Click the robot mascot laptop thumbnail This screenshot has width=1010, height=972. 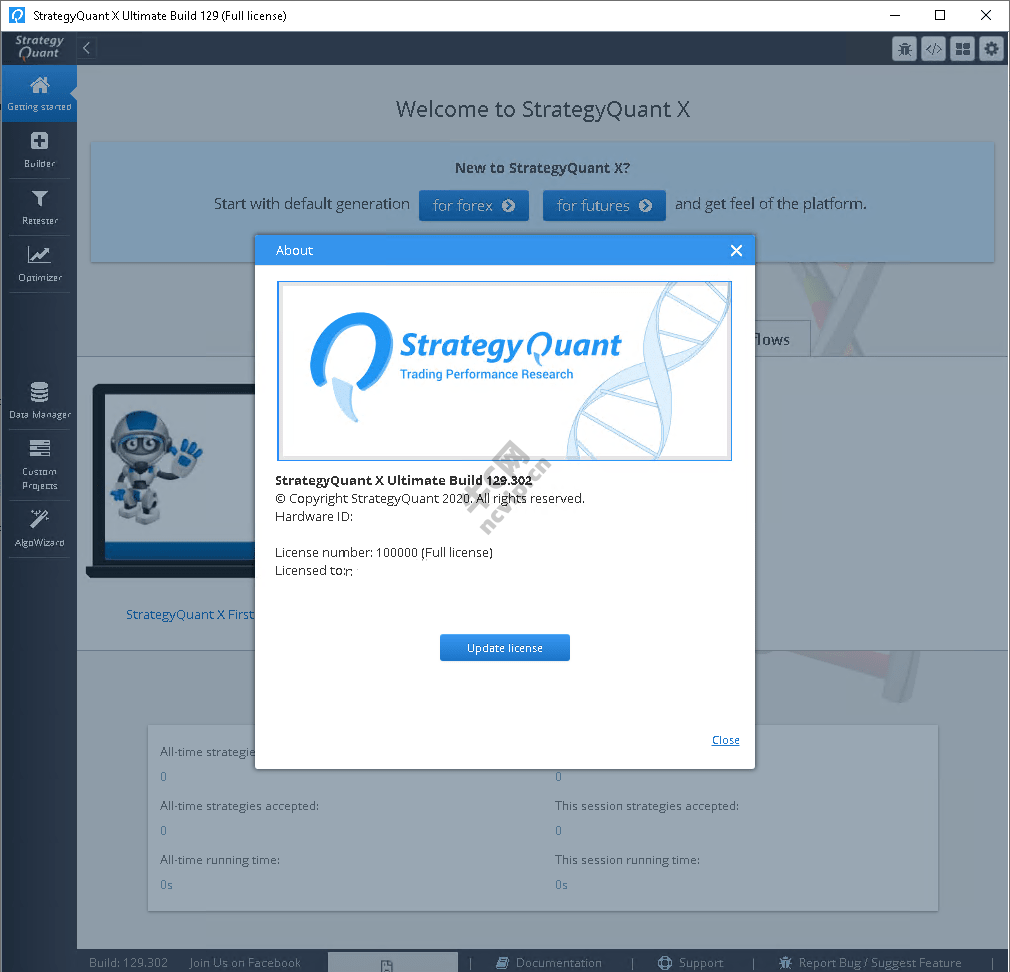pyautogui.click(x=171, y=480)
